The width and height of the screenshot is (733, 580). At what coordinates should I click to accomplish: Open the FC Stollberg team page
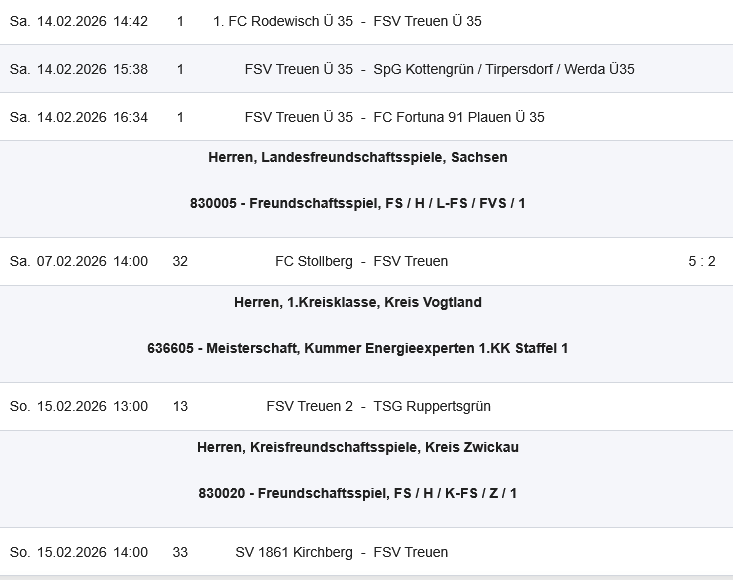click(313, 261)
